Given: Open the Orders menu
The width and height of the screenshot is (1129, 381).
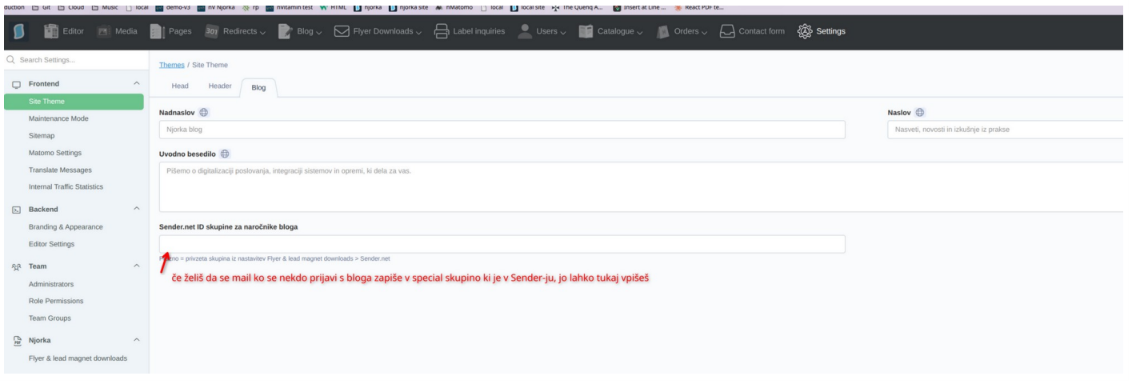Looking at the screenshot, I should click(x=683, y=32).
